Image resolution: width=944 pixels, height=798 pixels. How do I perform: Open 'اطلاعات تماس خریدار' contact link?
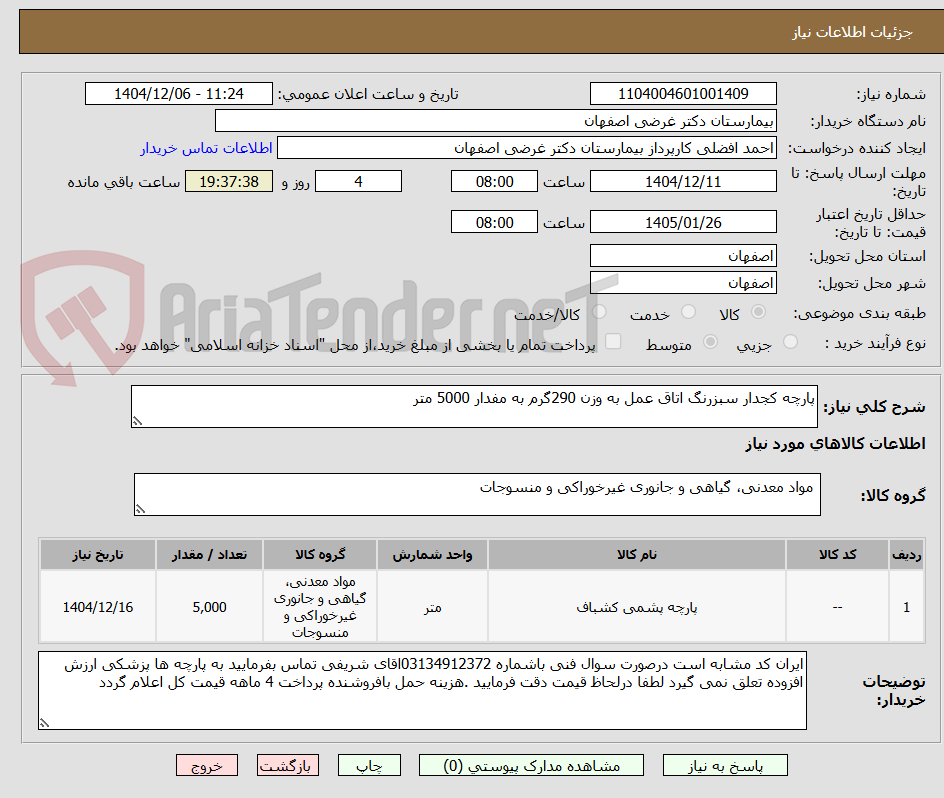[x=206, y=148]
